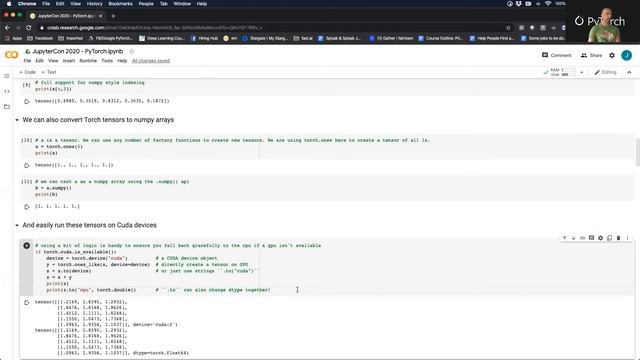
Task: Open the Apps bookmark shortcut
Action: tap(13, 38)
